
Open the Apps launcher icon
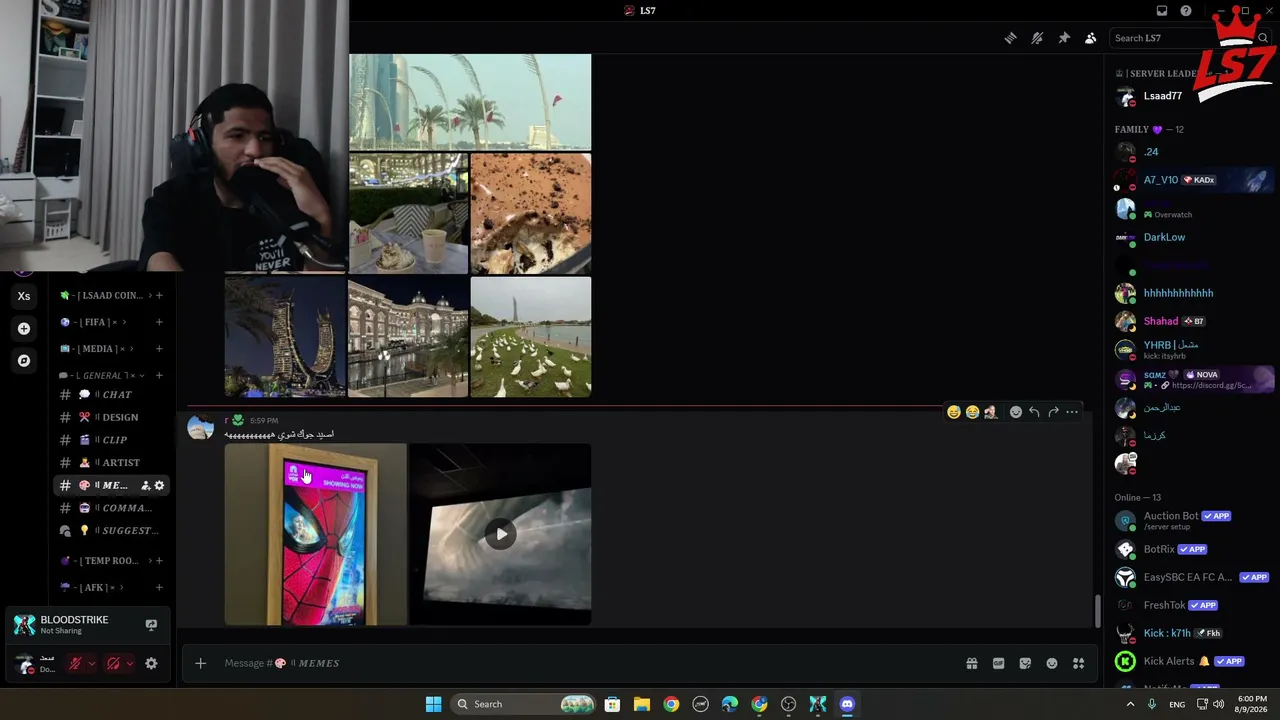point(1079,663)
